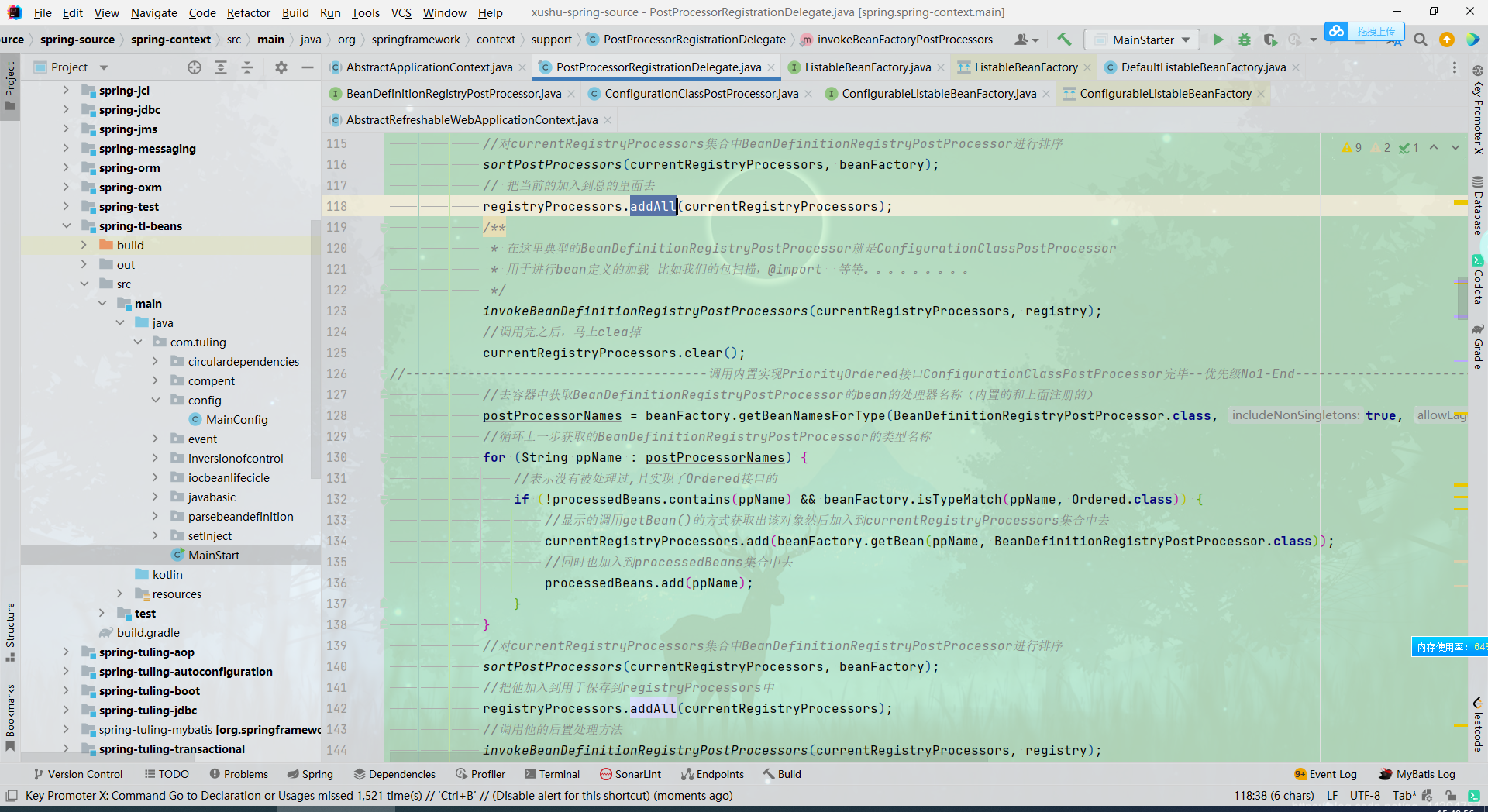The width and height of the screenshot is (1488, 812).
Task: Click the editor vertical scrollbar thumb
Action: coord(1462,298)
